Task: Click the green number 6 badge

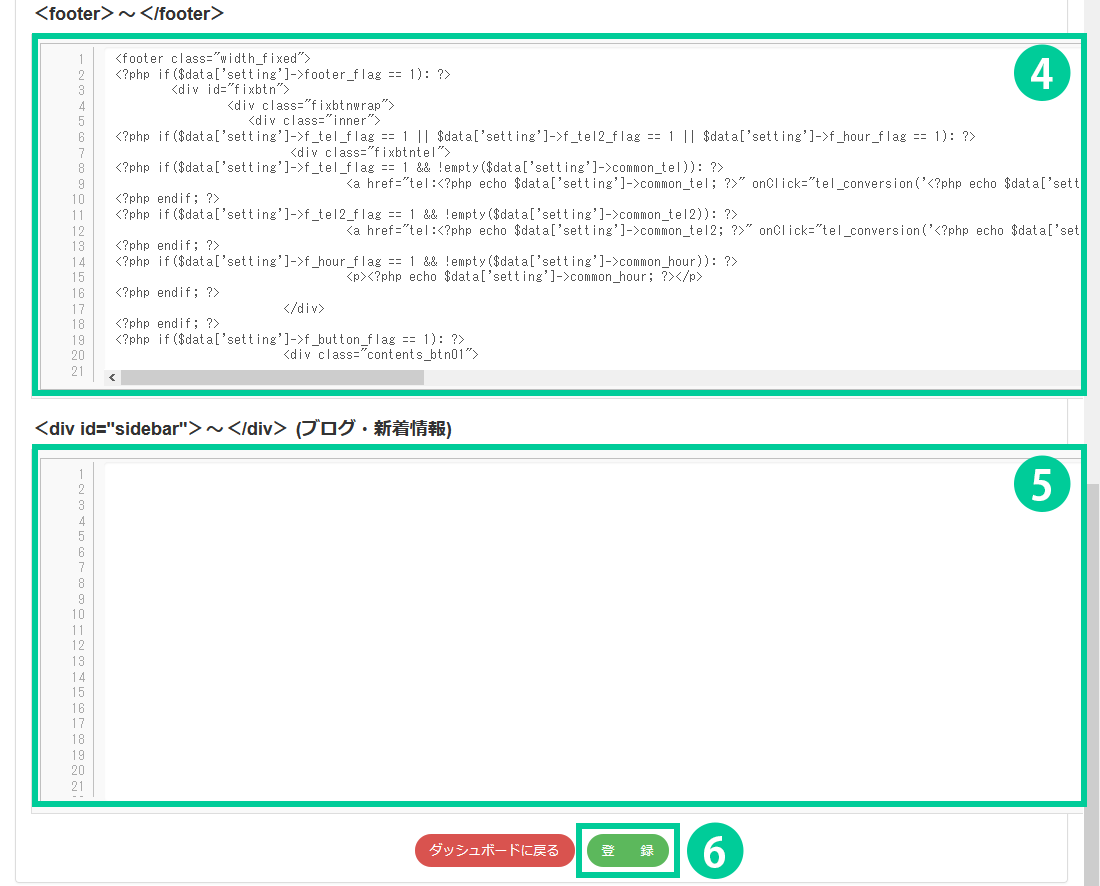Action: click(x=714, y=851)
